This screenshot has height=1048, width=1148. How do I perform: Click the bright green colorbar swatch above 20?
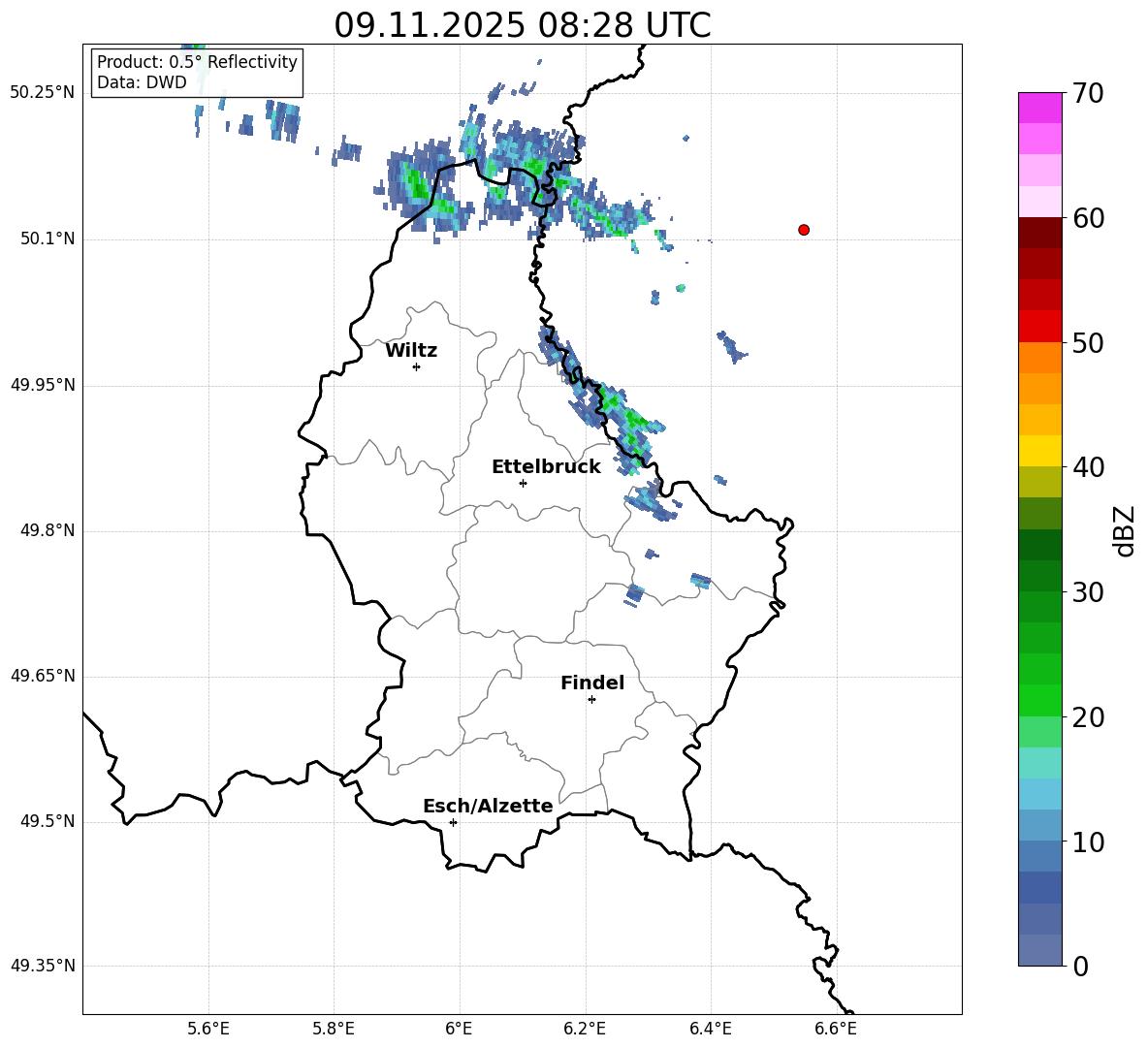tap(1039, 701)
